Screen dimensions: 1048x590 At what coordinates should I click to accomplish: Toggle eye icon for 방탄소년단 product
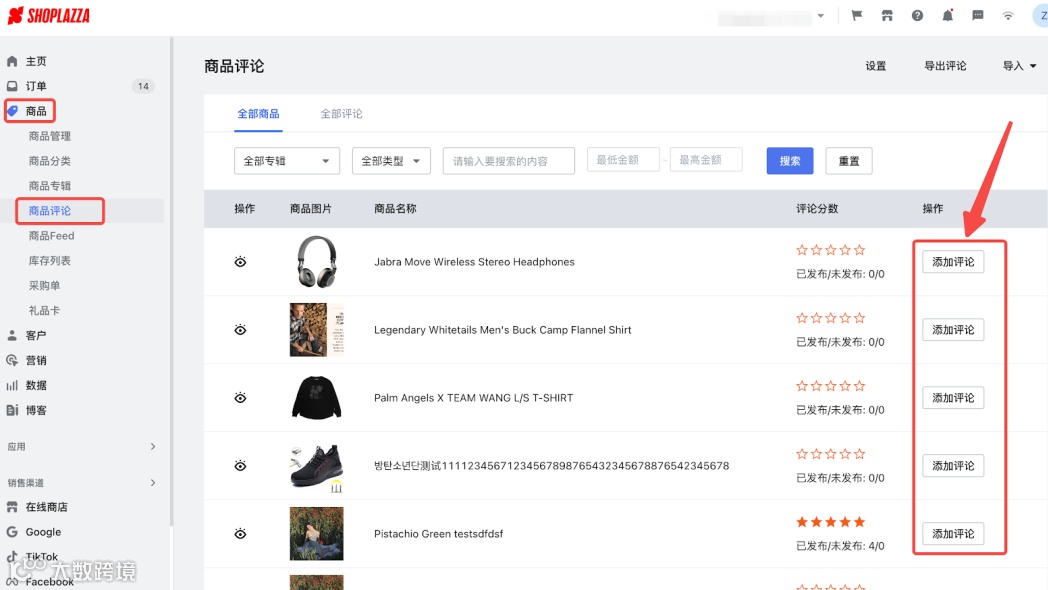(x=241, y=466)
